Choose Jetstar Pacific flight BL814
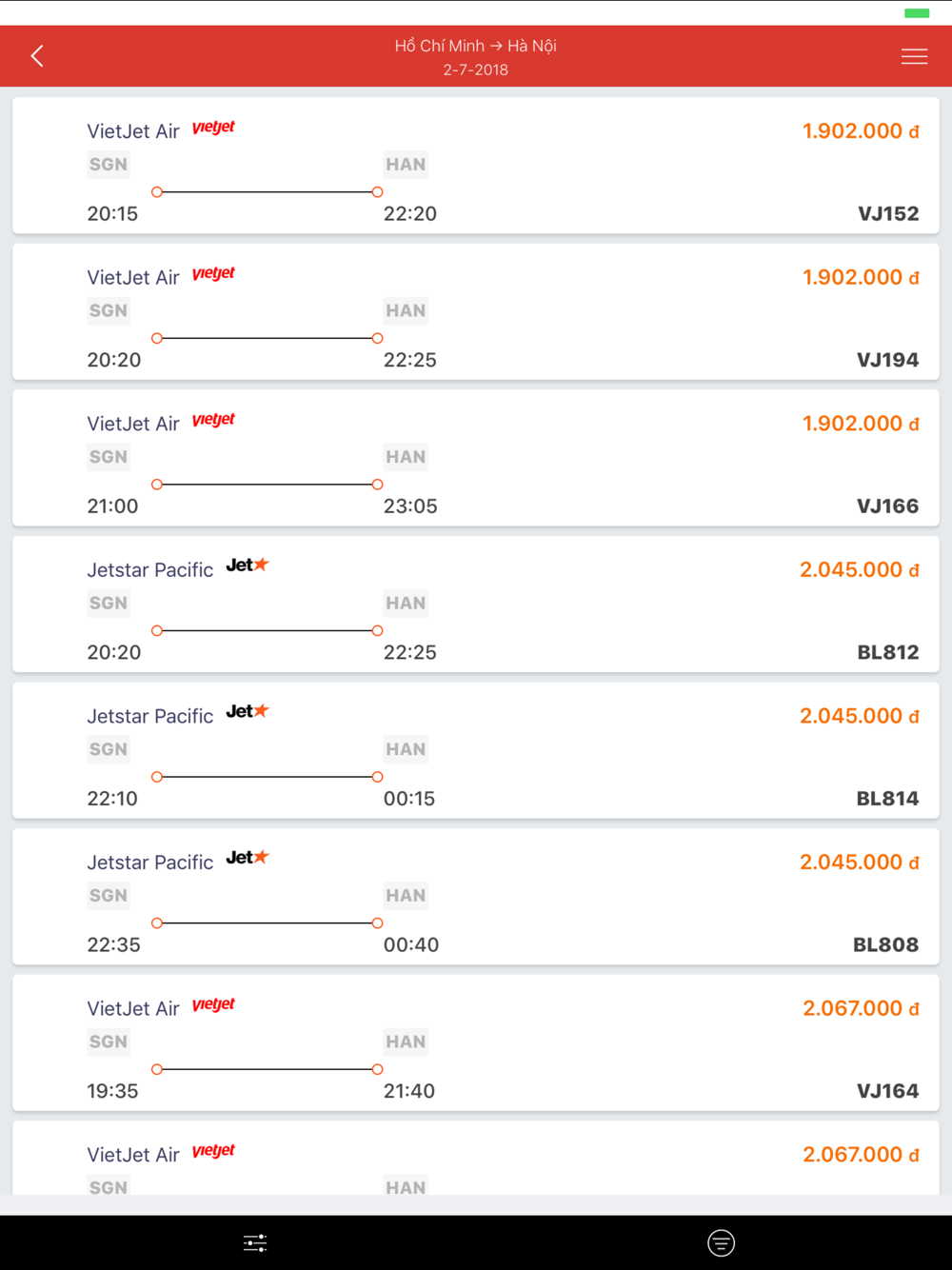This screenshot has height=1270, width=952. coord(476,750)
